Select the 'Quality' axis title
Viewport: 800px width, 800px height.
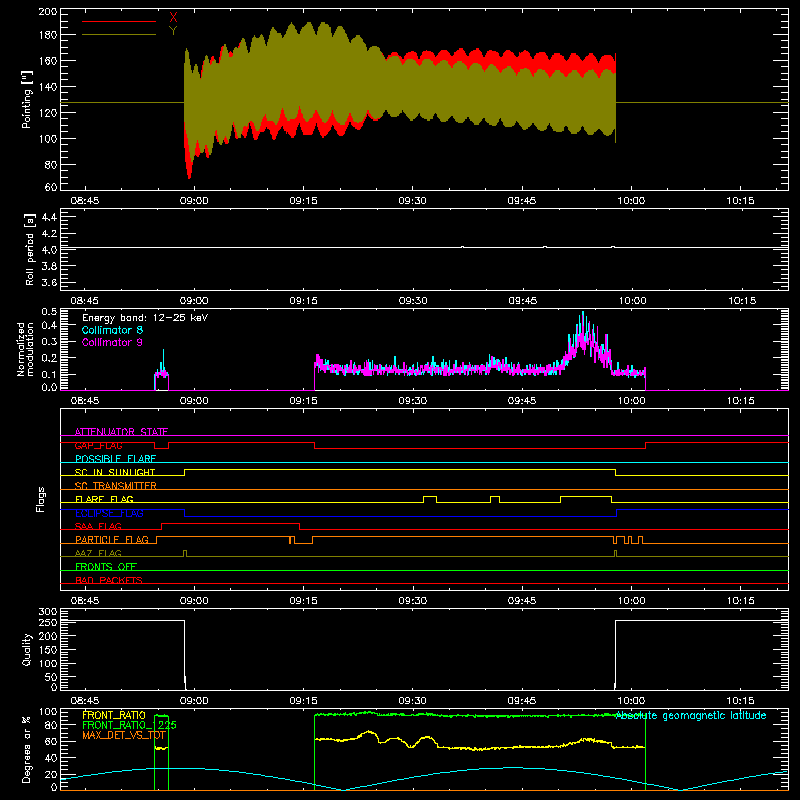[27, 649]
